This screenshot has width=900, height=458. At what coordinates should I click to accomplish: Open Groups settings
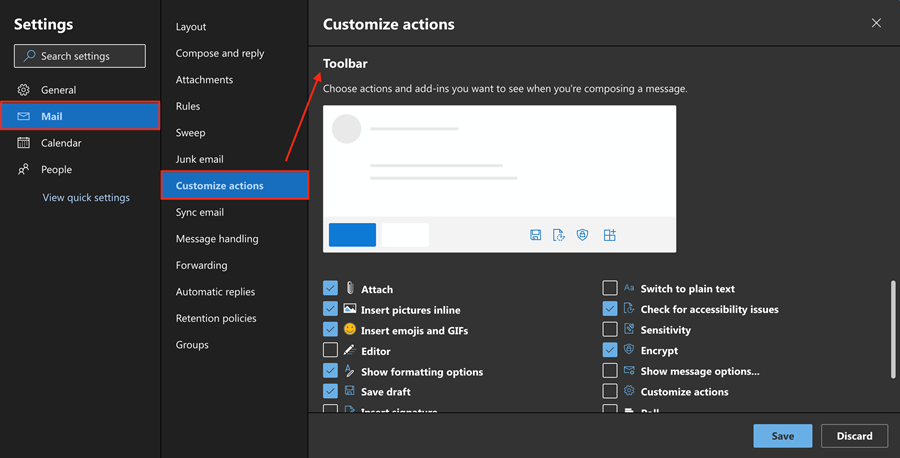click(x=235, y=344)
